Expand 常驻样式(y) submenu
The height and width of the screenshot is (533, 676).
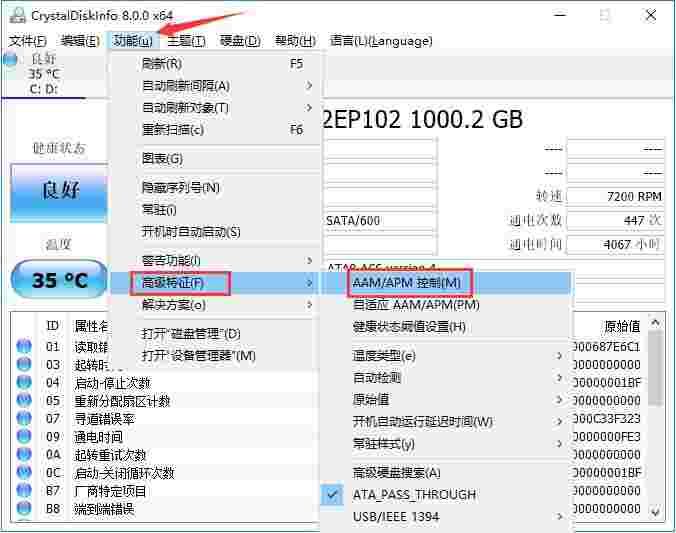click(x=445, y=443)
